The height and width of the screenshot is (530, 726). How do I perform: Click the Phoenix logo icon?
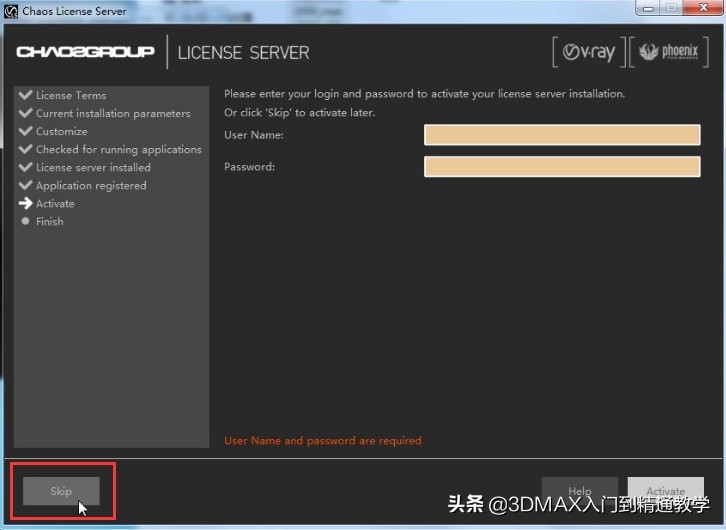pyautogui.click(x=669, y=52)
